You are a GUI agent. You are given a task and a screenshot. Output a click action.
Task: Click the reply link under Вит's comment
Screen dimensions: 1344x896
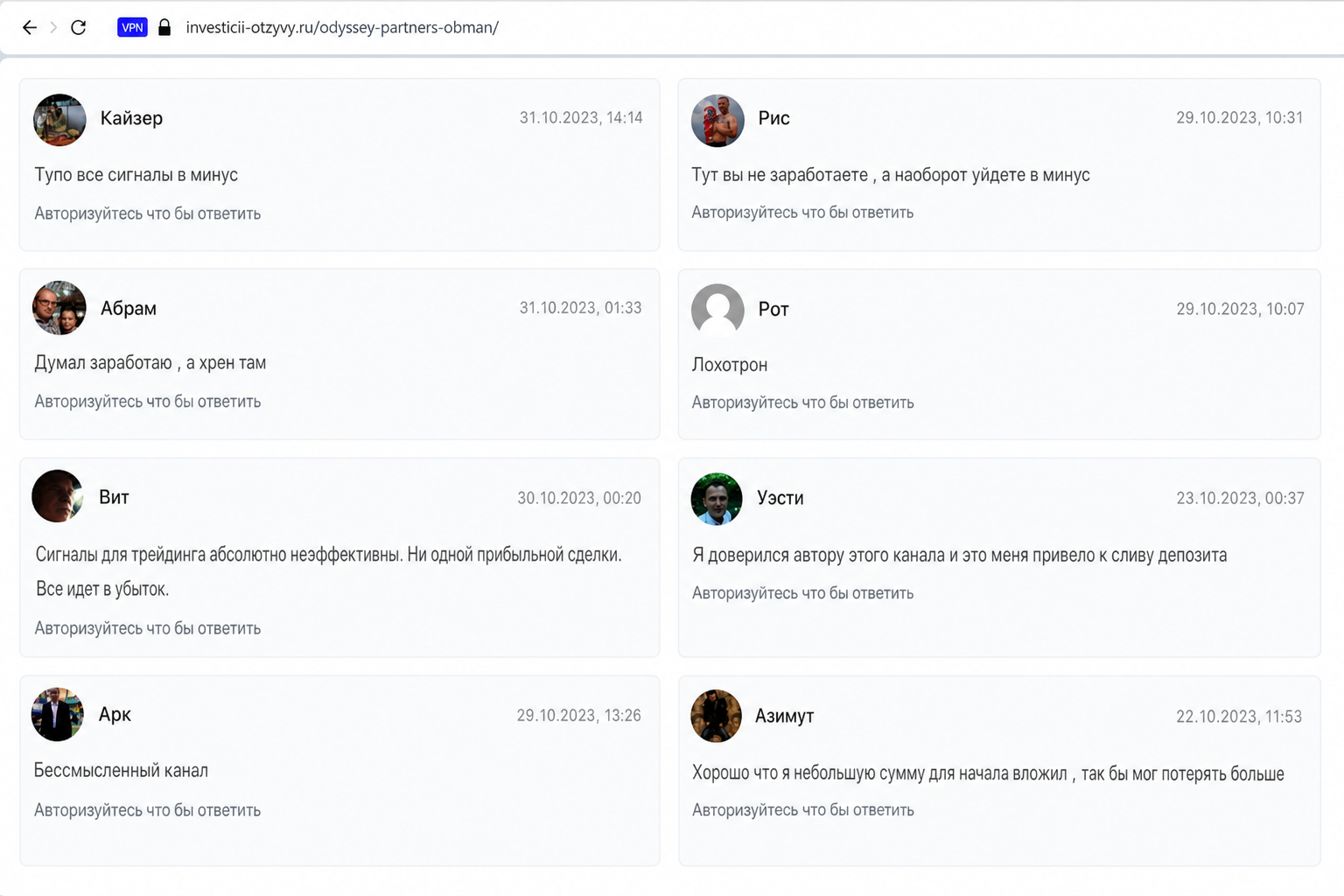[148, 628]
